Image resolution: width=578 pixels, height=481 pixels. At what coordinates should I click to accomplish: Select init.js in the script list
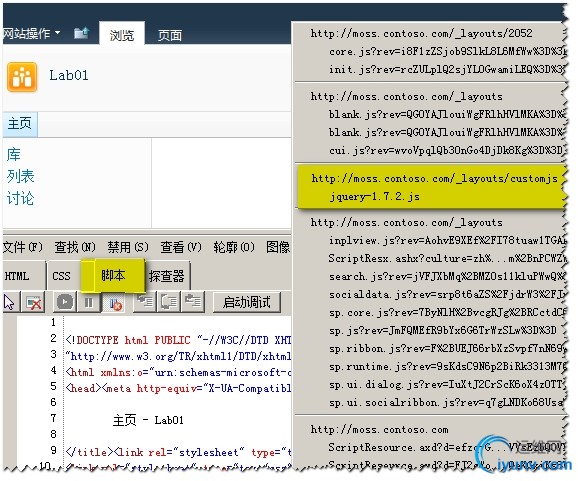click(x=447, y=69)
